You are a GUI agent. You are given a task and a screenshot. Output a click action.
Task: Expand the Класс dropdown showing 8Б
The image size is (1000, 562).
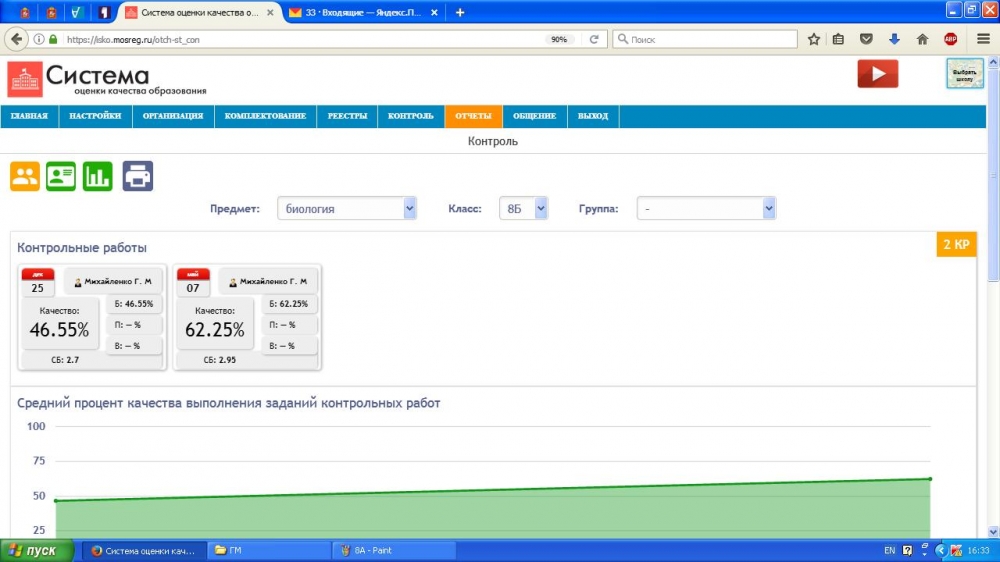[x=524, y=209]
